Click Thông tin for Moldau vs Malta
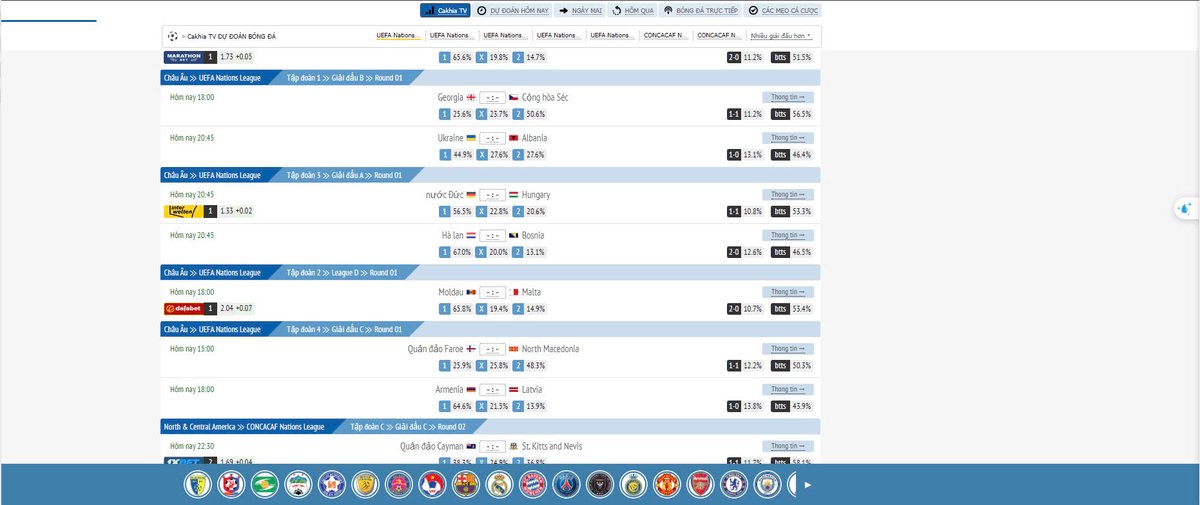Image resolution: width=1200 pixels, height=505 pixels. click(x=788, y=292)
